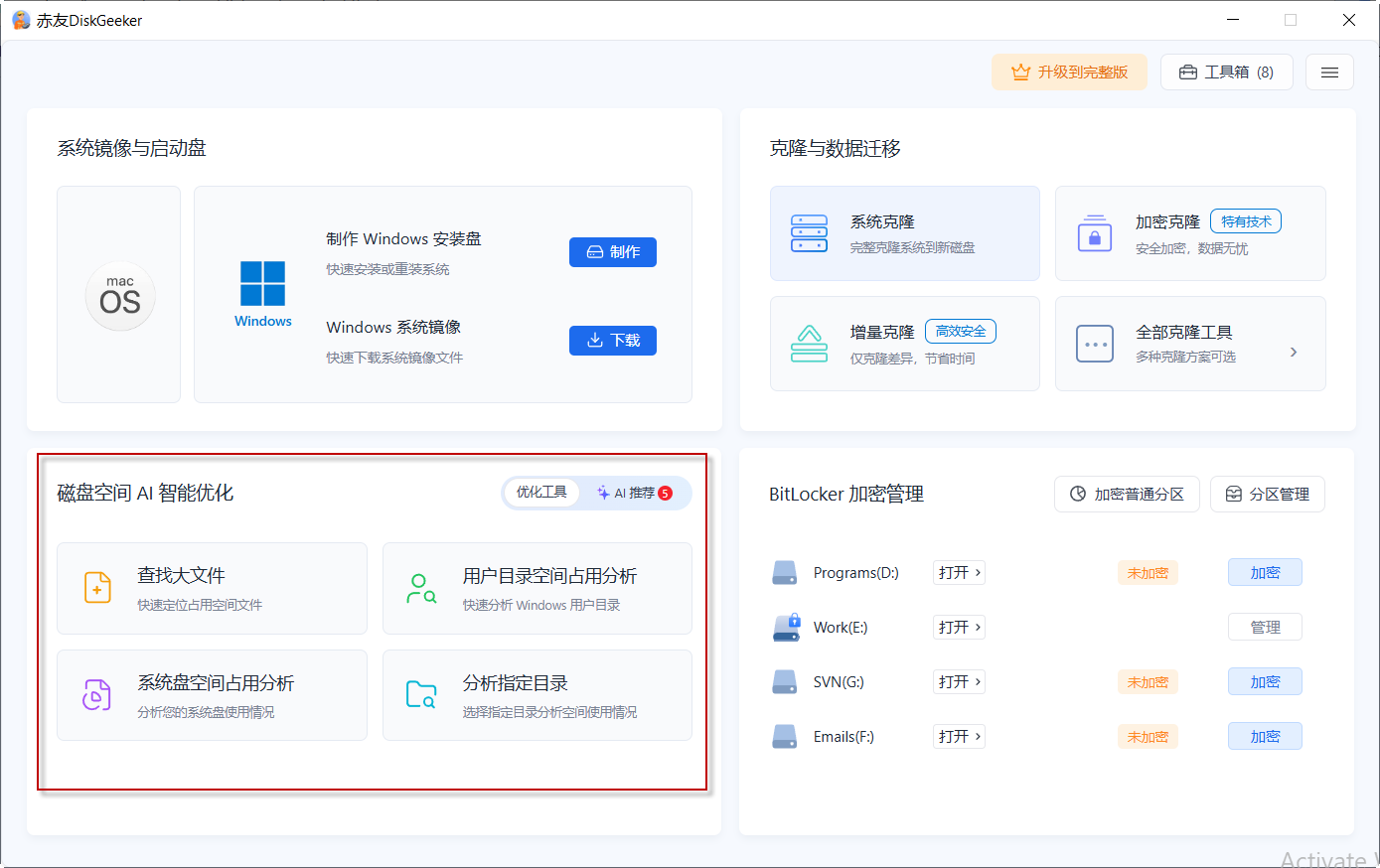Click 未加密 status badge for SVN(G:)
Image resolution: width=1380 pixels, height=868 pixels.
pos(1148,682)
